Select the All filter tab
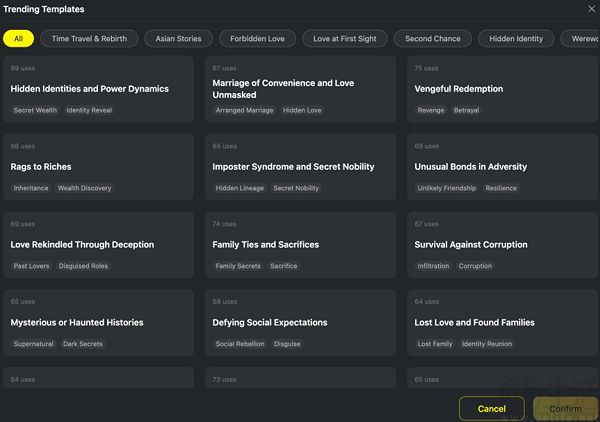The width and height of the screenshot is (600, 422). point(18,39)
